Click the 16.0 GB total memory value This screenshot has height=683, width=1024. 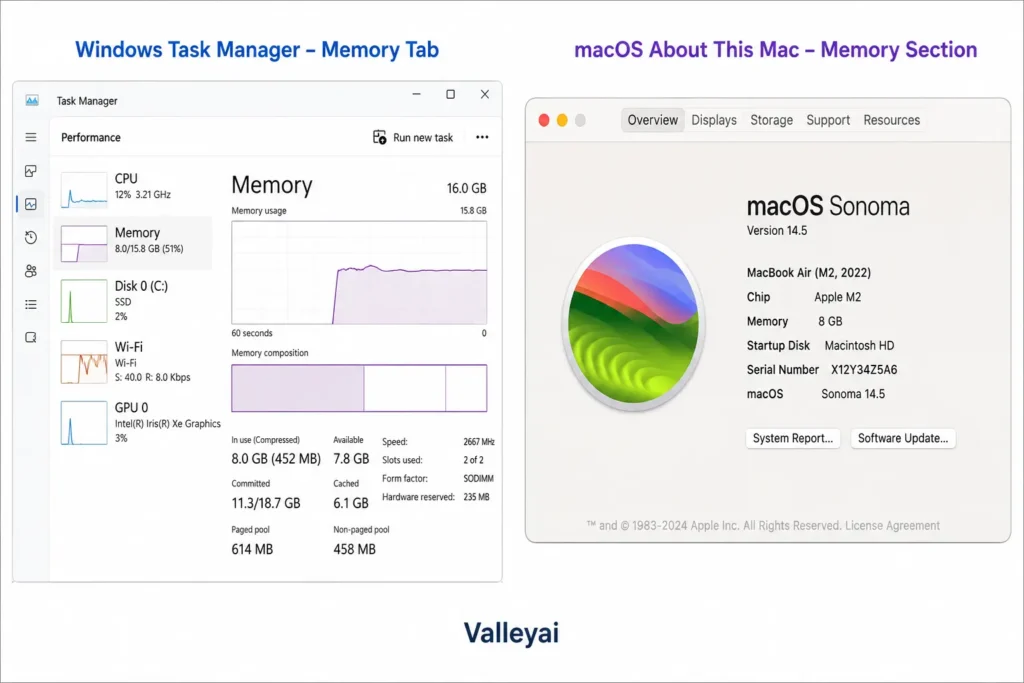pos(466,188)
